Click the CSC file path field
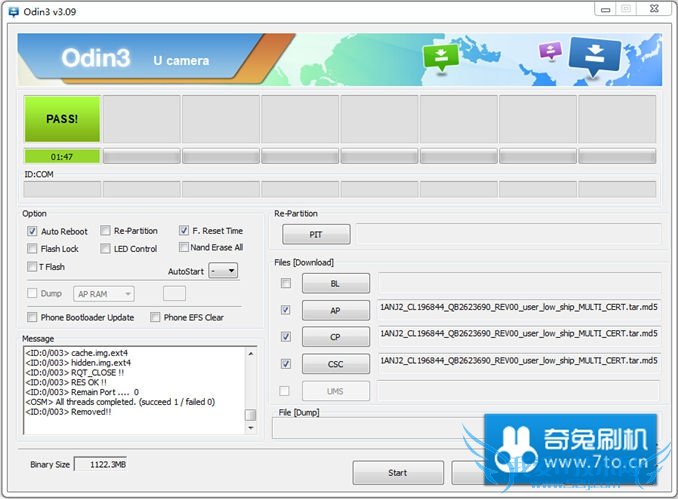 519,363
